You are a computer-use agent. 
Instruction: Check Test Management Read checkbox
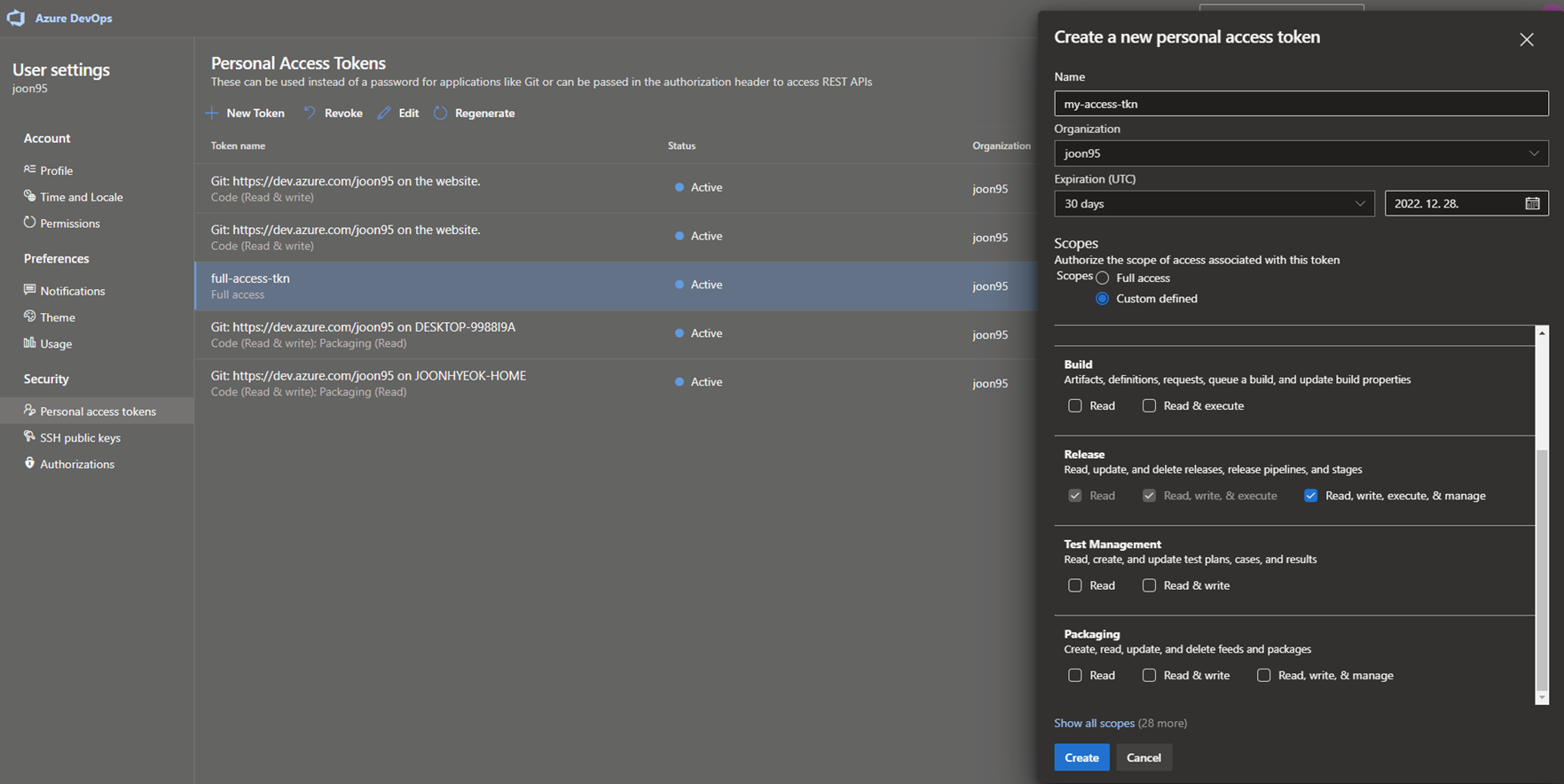(1075, 585)
